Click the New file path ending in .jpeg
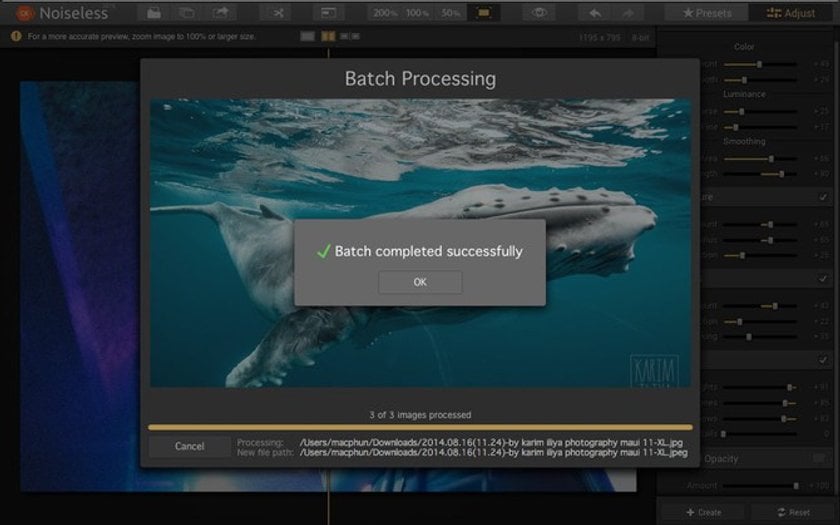The width and height of the screenshot is (840, 525). tap(493, 453)
